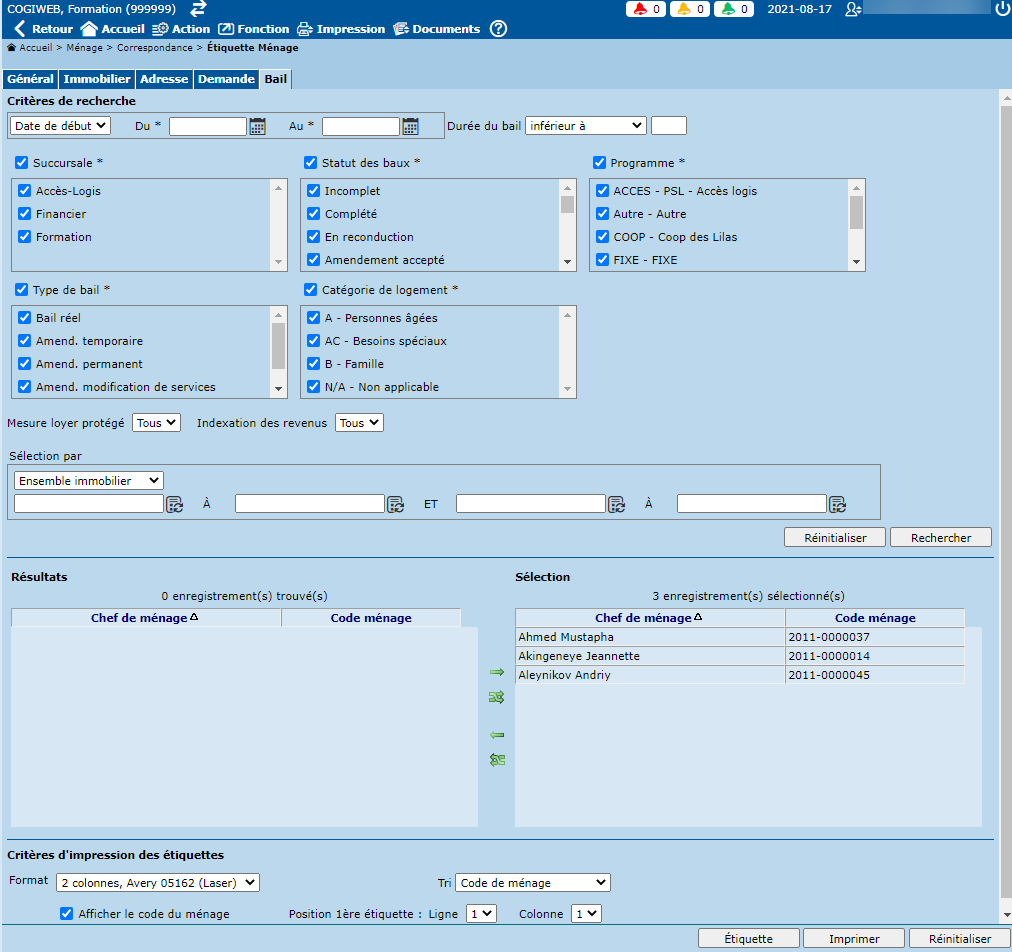Remove all items from selection arrow
Screen dimensions: 1012x952
(x=496, y=760)
